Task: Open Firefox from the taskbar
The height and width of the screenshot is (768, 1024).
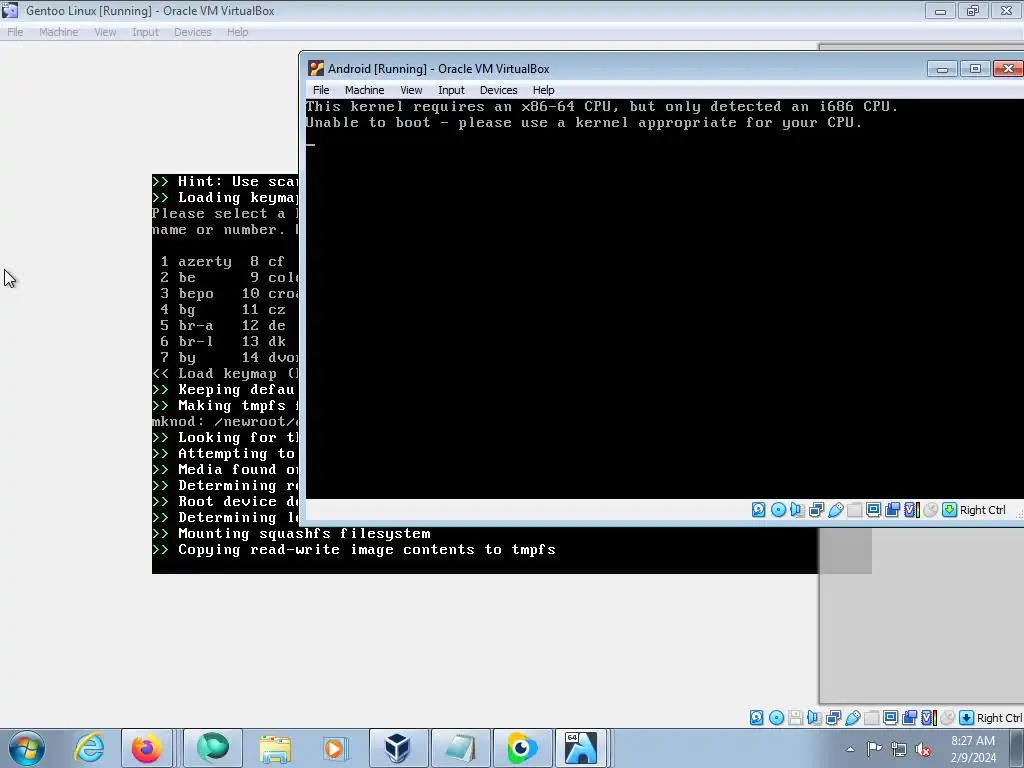Action: point(146,748)
